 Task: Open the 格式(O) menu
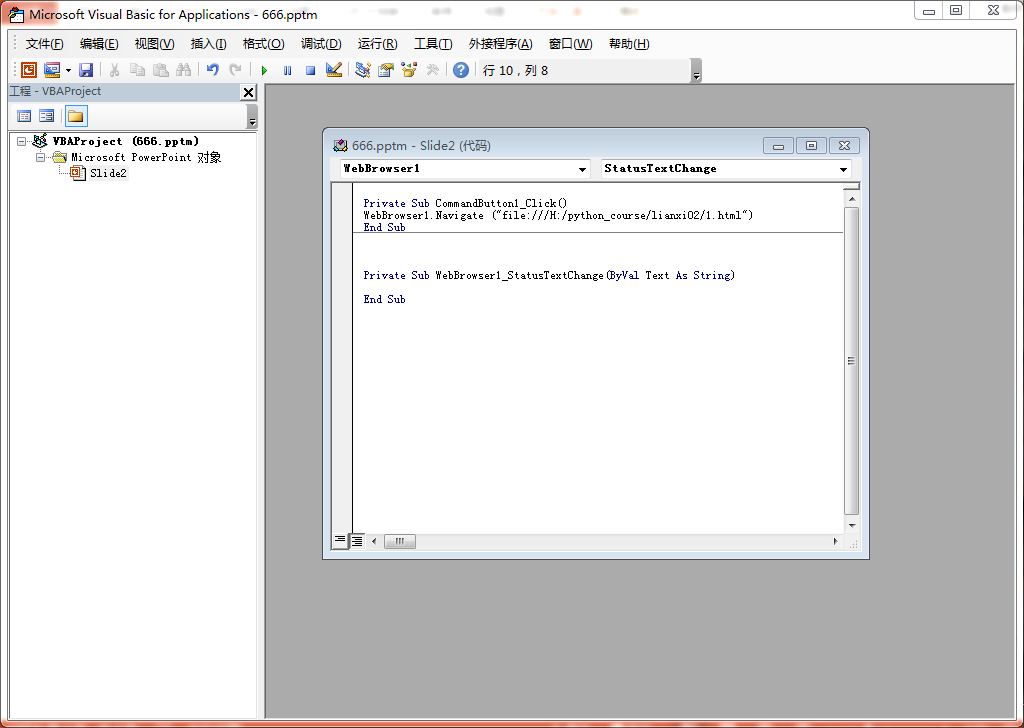click(x=264, y=44)
